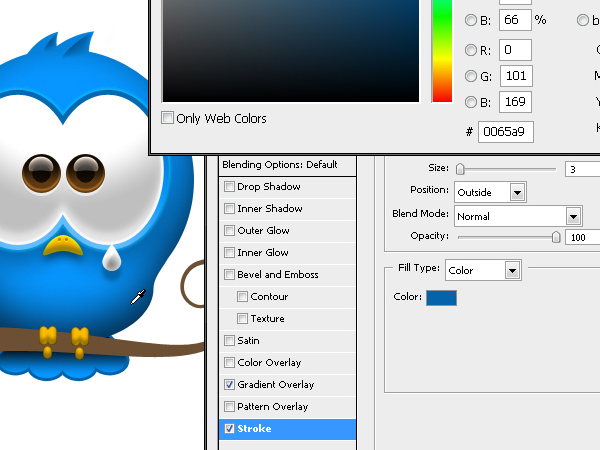Uncheck the Gradient Overlay checkbox
This screenshot has width=600, height=450.
pos(229,385)
